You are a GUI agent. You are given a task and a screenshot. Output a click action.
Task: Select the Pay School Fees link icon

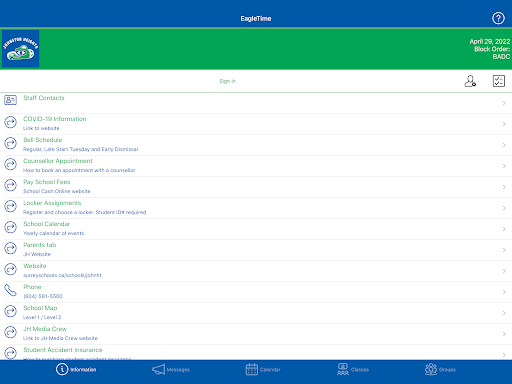pyautogui.click(x=10, y=185)
